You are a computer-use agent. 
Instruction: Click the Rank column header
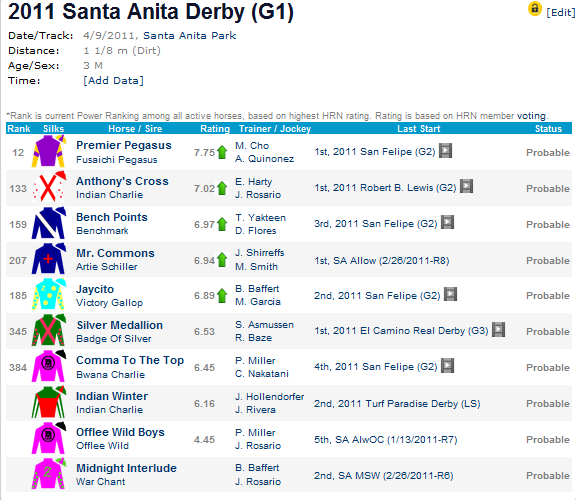(19, 129)
